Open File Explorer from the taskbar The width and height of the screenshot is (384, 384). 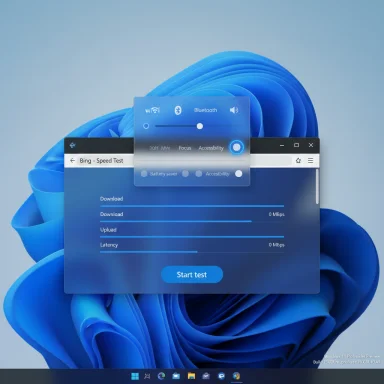(191, 376)
